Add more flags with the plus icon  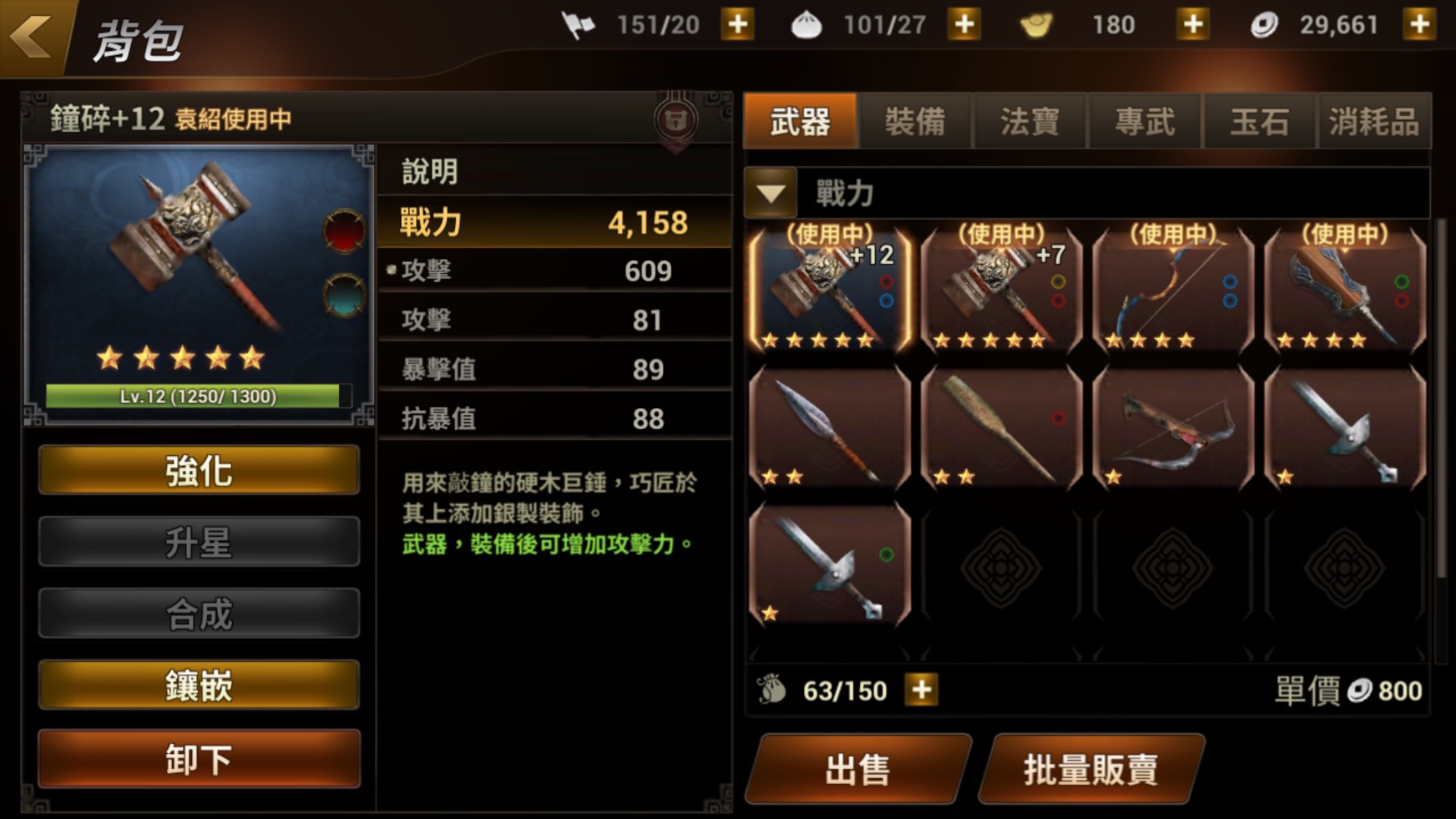tap(737, 25)
